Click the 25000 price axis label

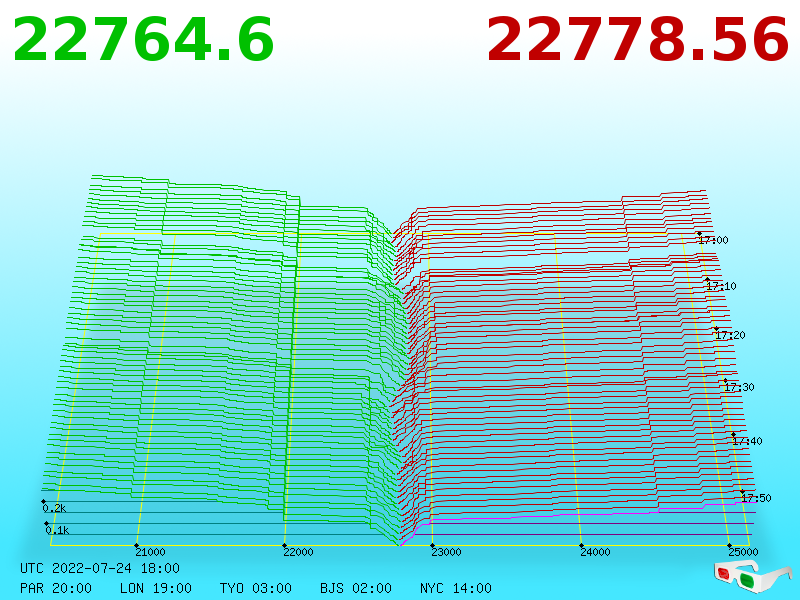[x=743, y=552]
